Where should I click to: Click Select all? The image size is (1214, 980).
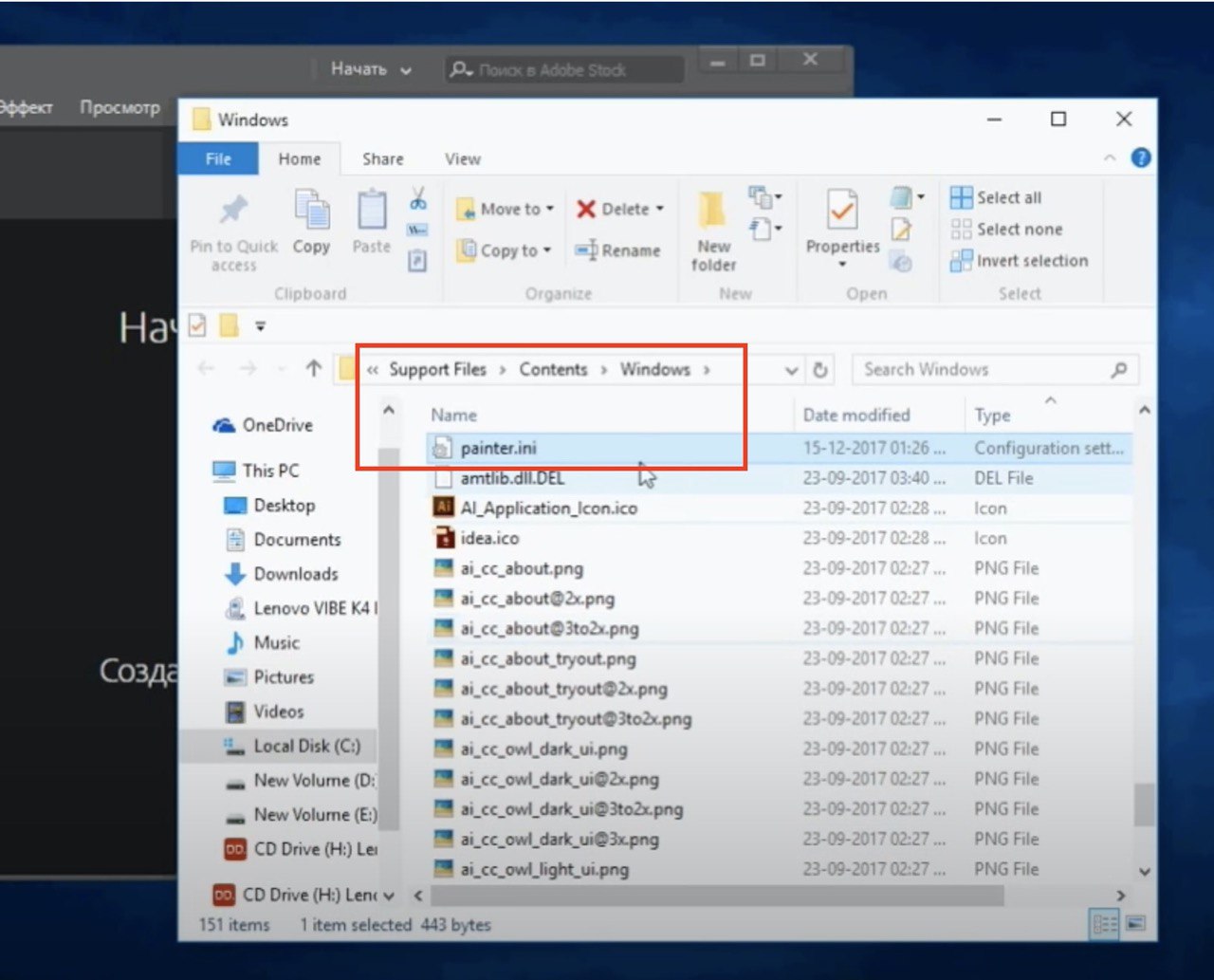996,197
